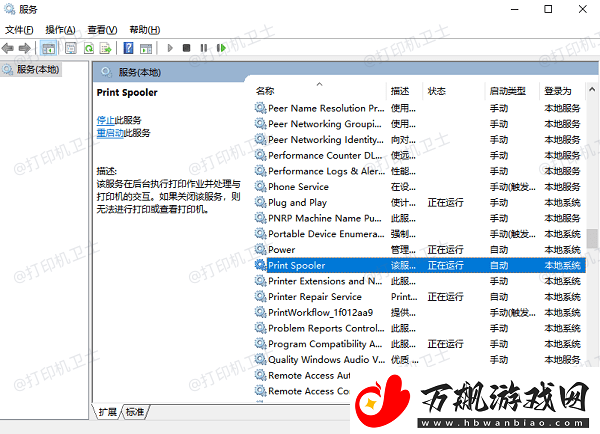This screenshot has width=600, height=434.
Task: Click 手动(触发... in the Phone Service row
Action: coord(513,187)
